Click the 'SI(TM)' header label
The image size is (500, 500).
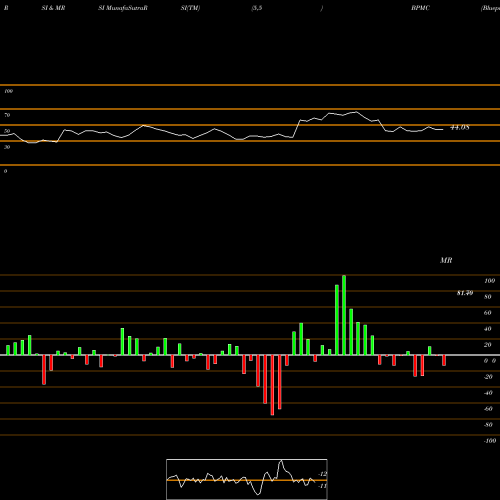190,8
